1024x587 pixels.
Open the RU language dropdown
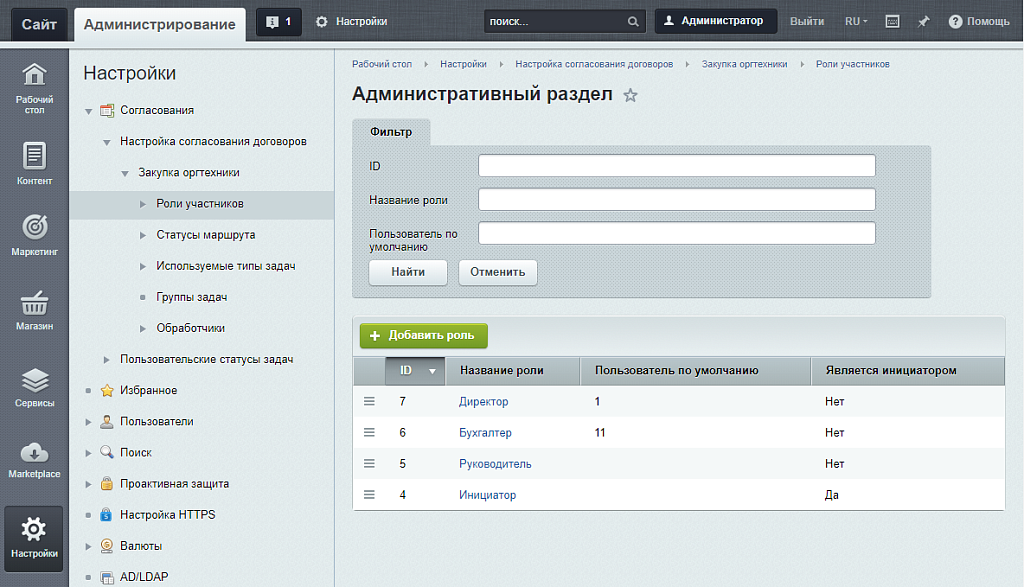[853, 20]
